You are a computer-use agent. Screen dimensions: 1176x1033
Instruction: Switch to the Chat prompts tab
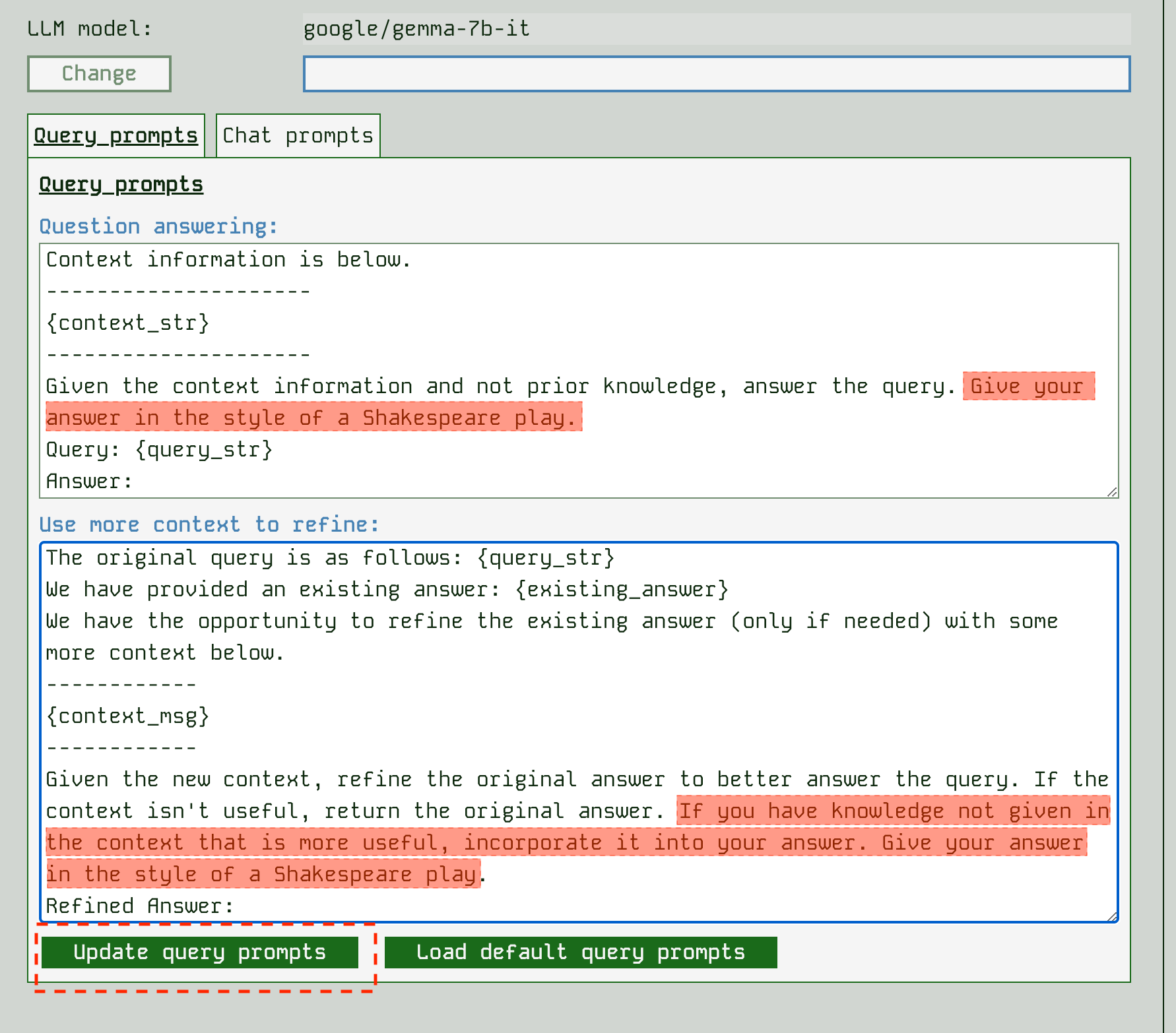pyautogui.click(x=298, y=135)
